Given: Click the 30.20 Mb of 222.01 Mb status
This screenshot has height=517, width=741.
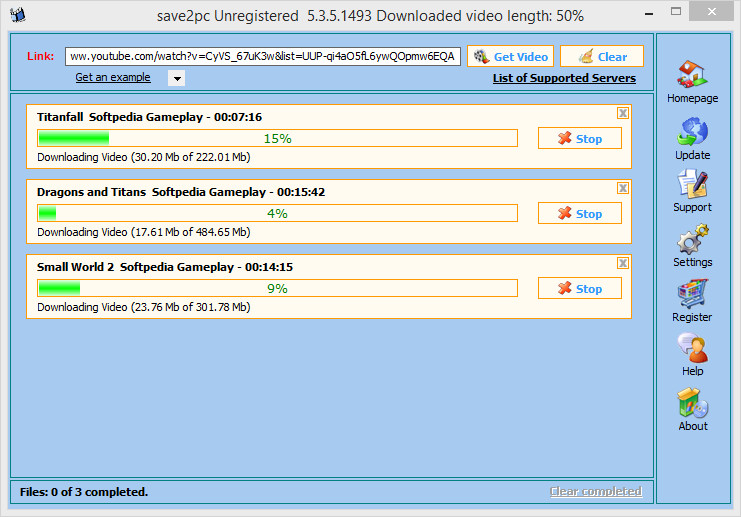Looking at the screenshot, I should pos(144,157).
